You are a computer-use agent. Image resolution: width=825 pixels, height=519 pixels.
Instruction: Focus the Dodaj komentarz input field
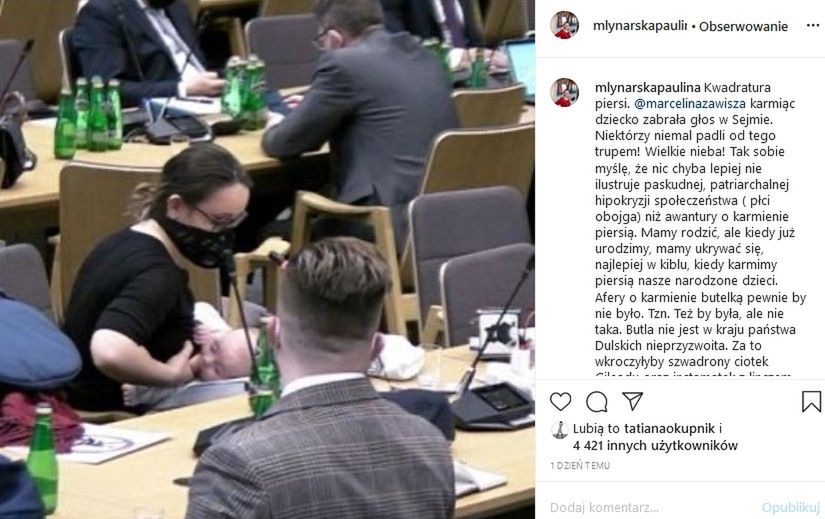pos(652,507)
